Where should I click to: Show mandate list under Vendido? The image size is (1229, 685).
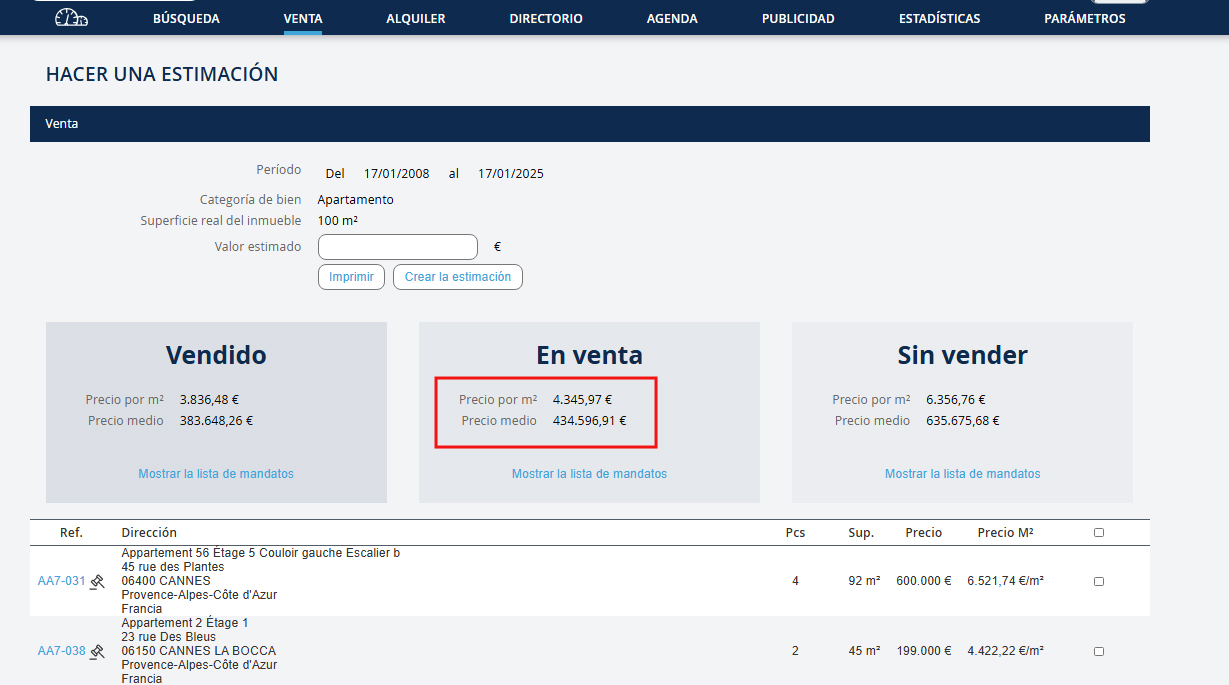click(x=216, y=474)
